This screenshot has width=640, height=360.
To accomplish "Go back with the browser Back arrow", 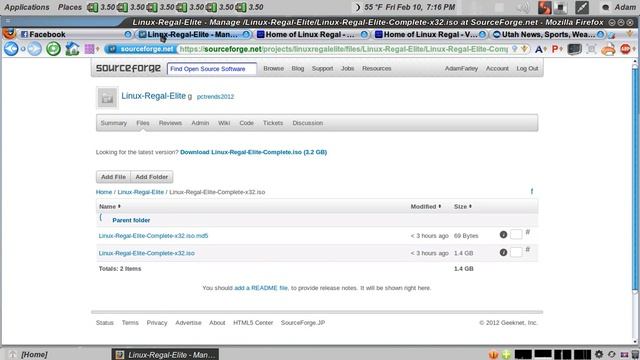I will click(11, 49).
